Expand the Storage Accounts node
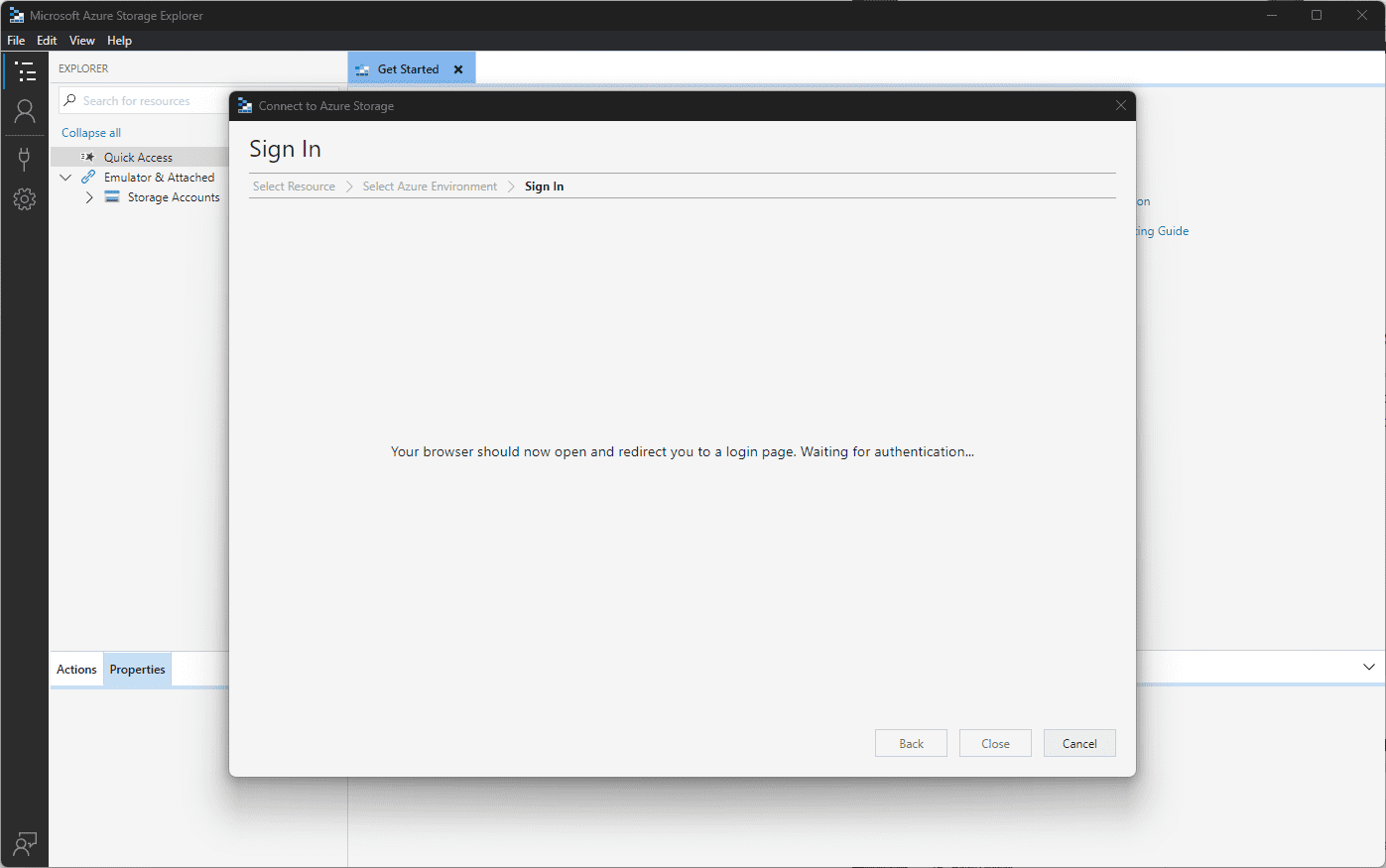The height and width of the screenshot is (868, 1386). (x=89, y=197)
